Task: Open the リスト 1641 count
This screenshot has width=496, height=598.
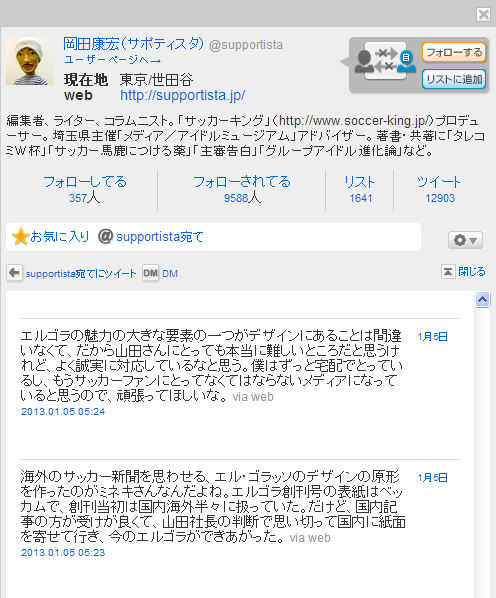Action: click(360, 190)
